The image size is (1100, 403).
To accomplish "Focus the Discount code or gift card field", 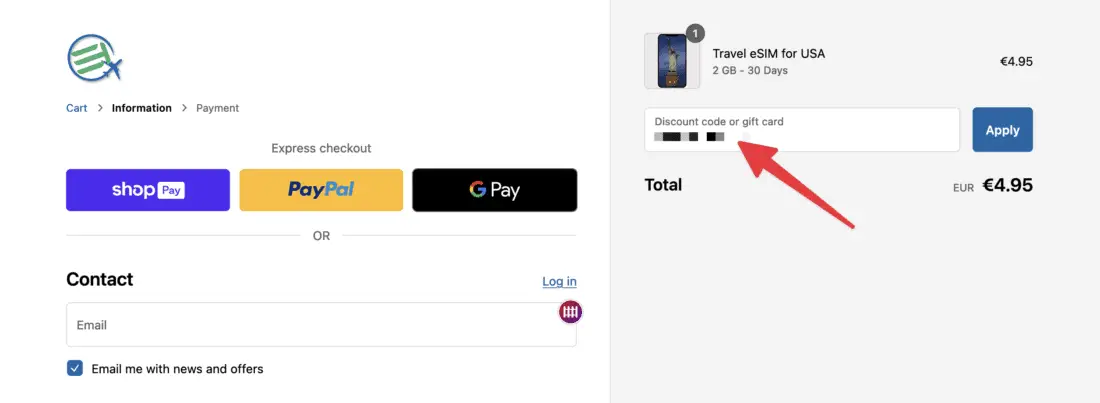I will (x=801, y=130).
